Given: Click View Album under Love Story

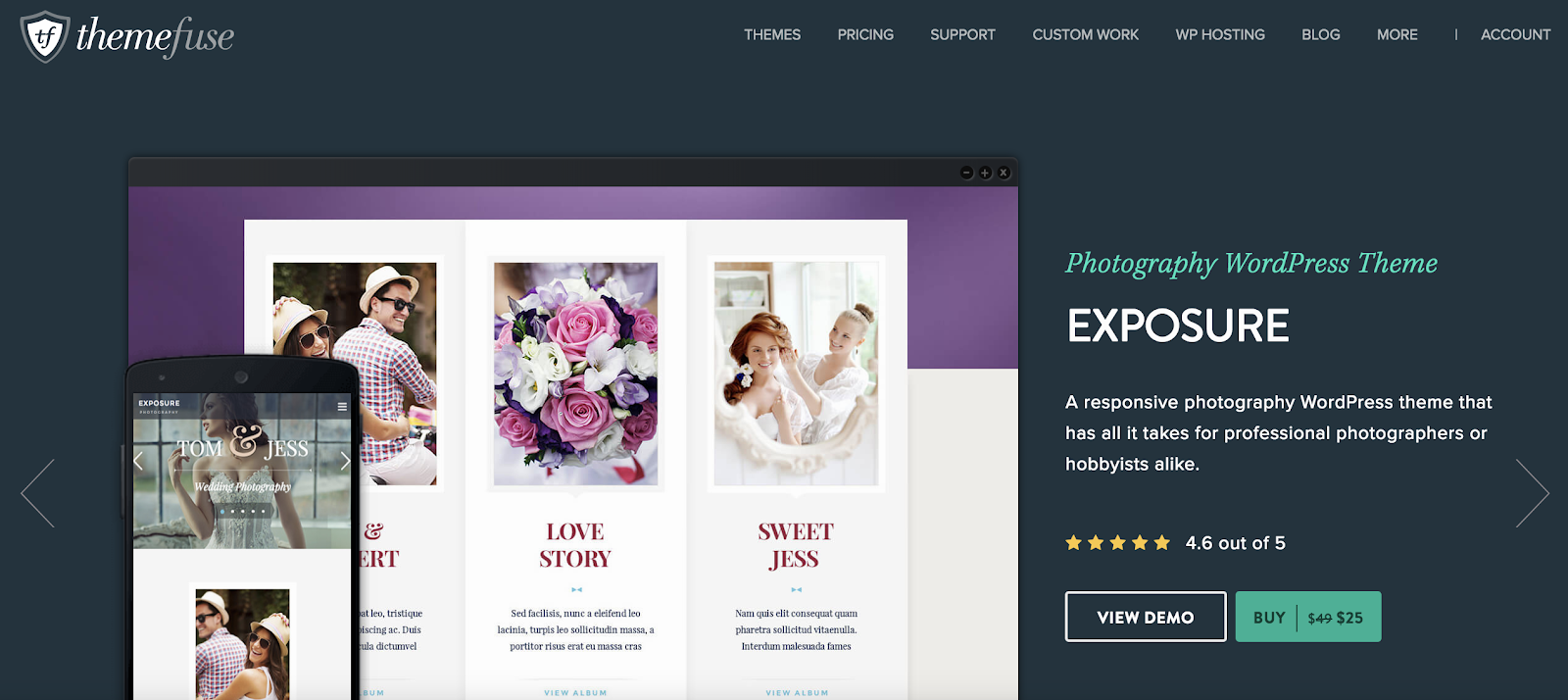Looking at the screenshot, I should click(x=575, y=693).
